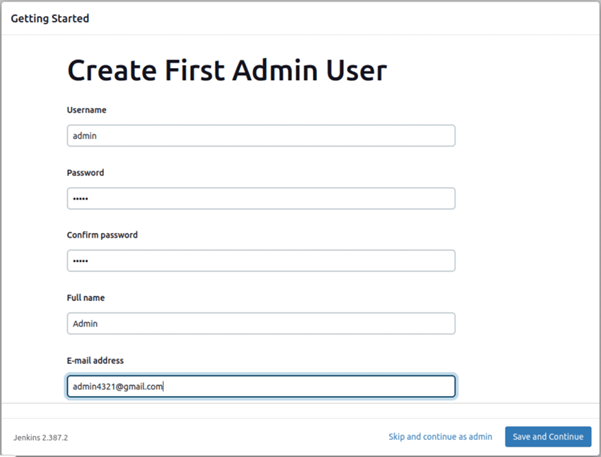Click the Username input field
Screen dimensions: 601x457
click(261, 135)
